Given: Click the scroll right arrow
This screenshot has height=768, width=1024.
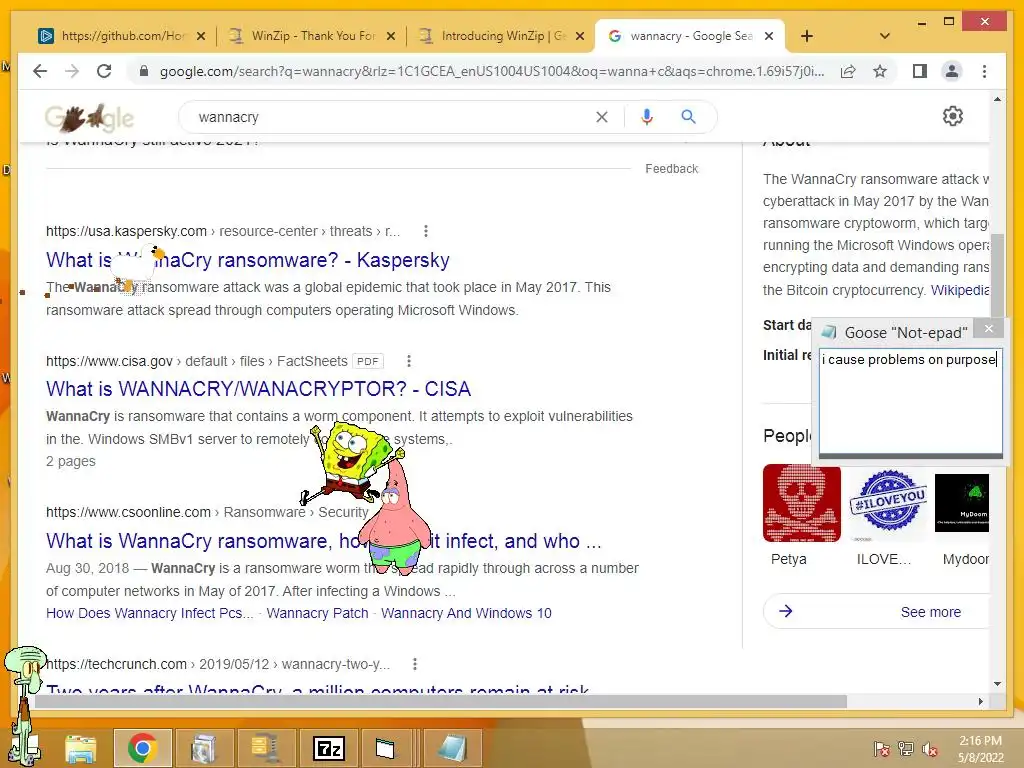Looking at the screenshot, I should point(980,701).
